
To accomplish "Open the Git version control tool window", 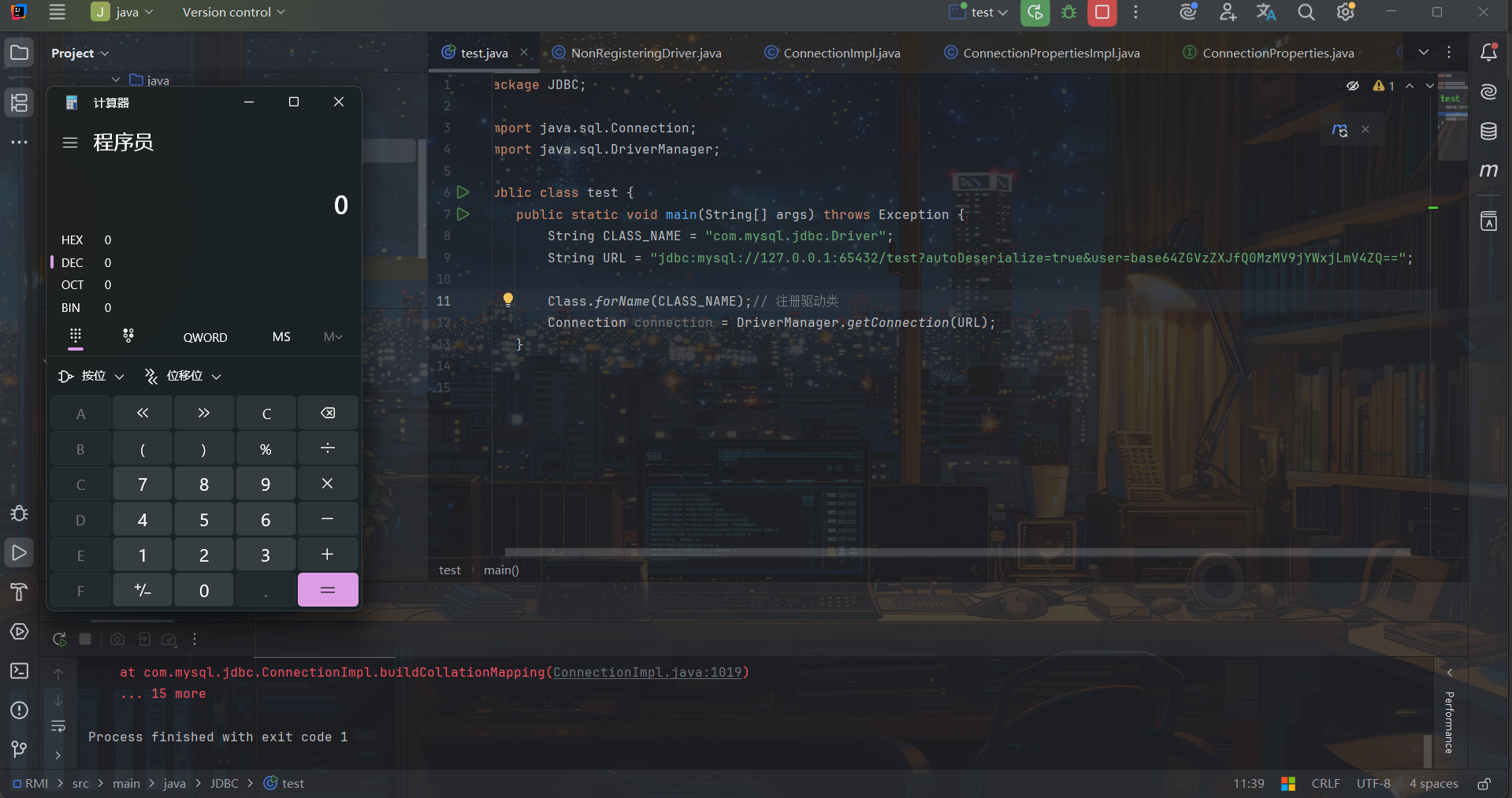I will [x=19, y=749].
